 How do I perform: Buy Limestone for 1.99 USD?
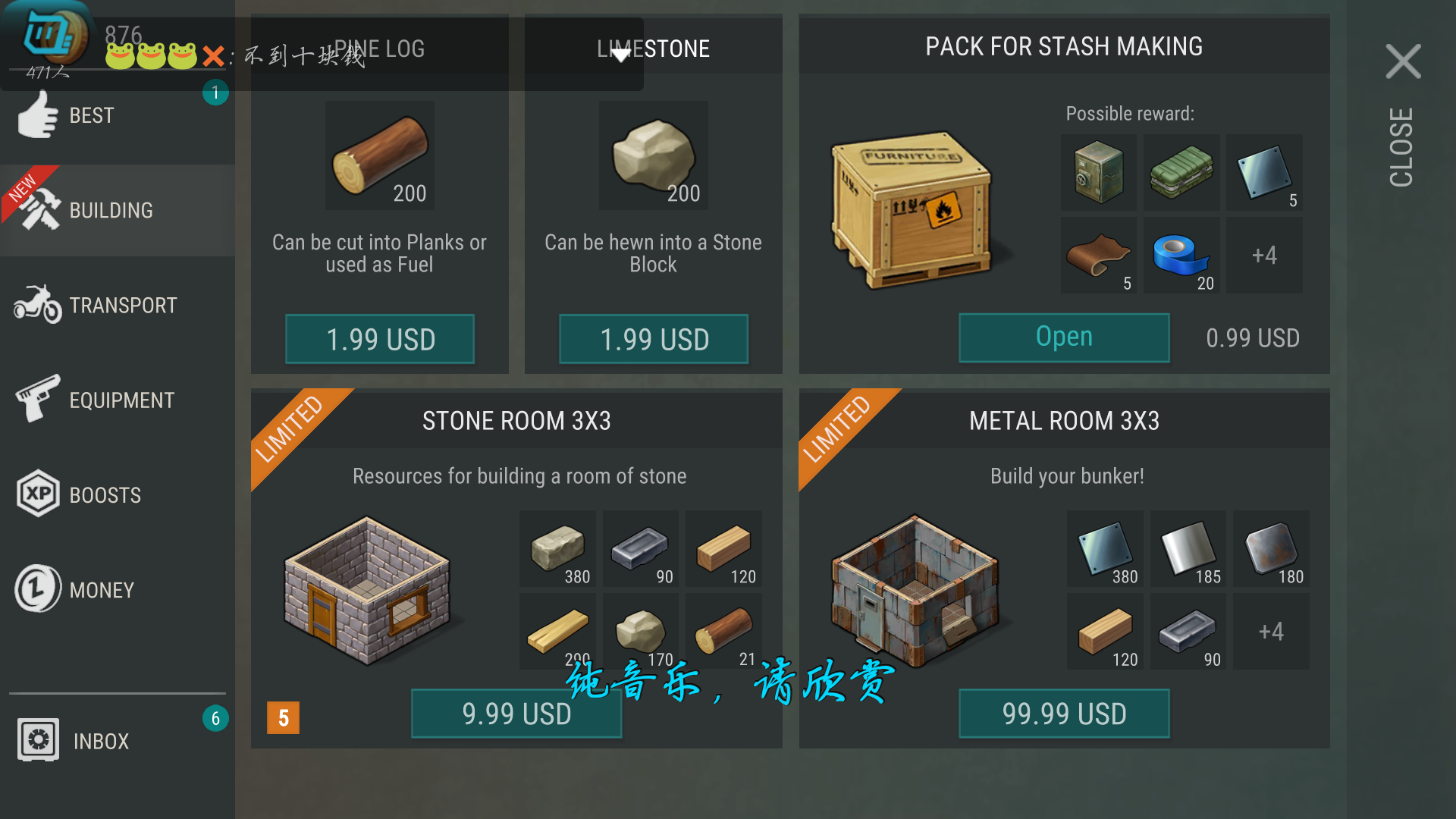(654, 339)
